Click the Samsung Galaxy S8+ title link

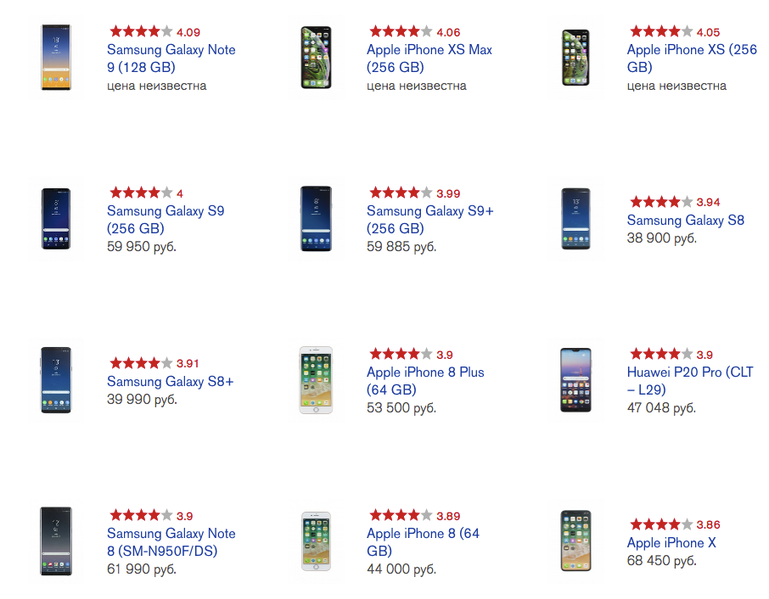point(170,381)
